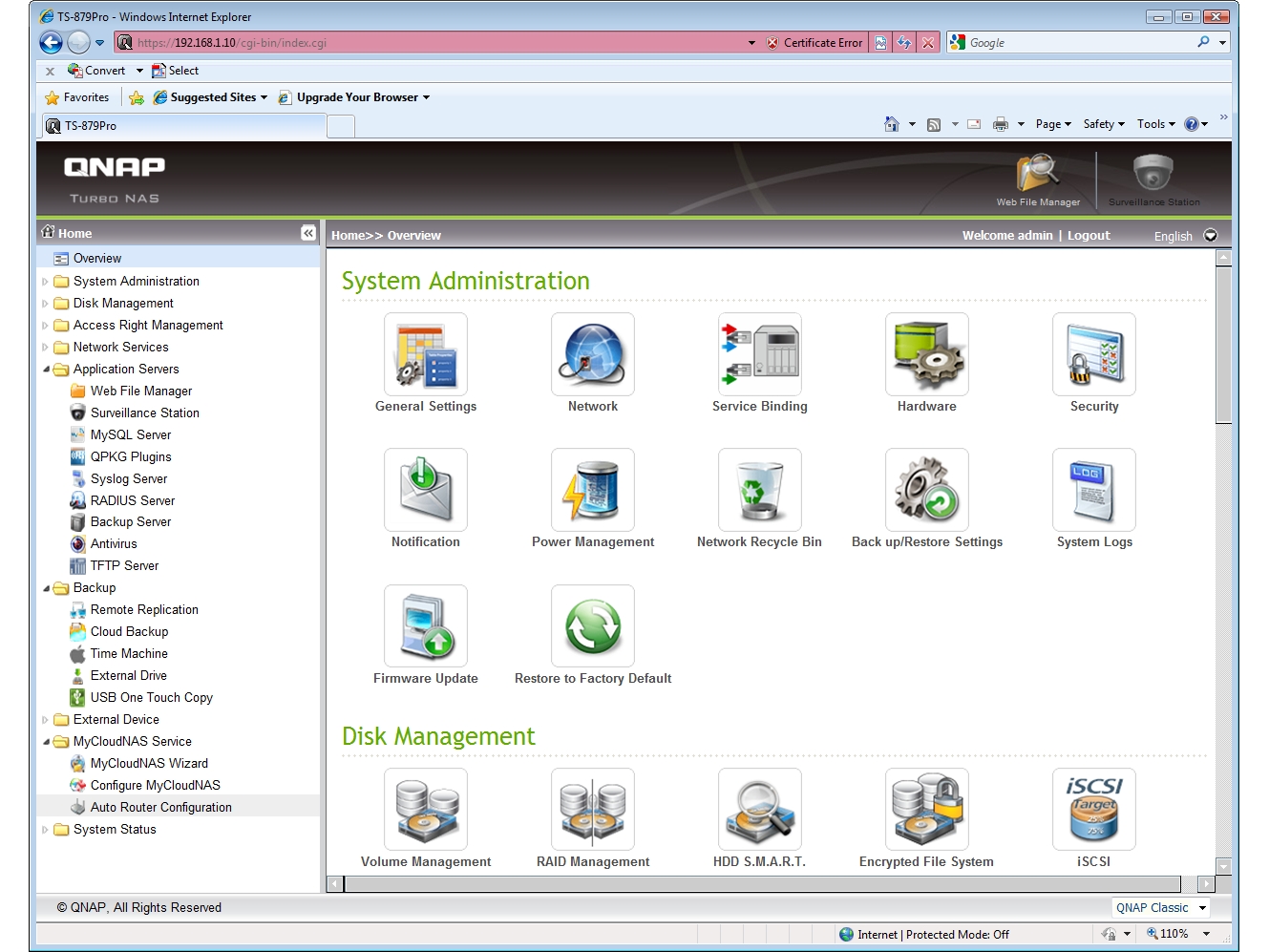Open Back up/Restore Settings icon
The width and height of the screenshot is (1269, 952).
927,490
